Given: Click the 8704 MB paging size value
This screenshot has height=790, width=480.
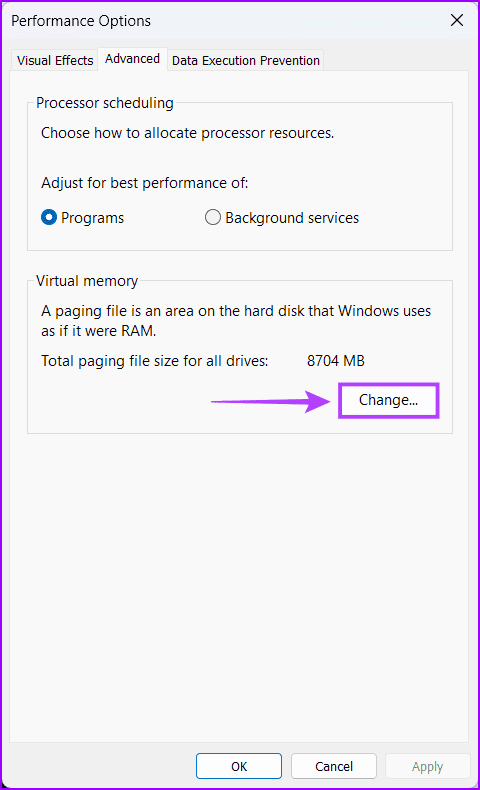Looking at the screenshot, I should click(336, 361).
